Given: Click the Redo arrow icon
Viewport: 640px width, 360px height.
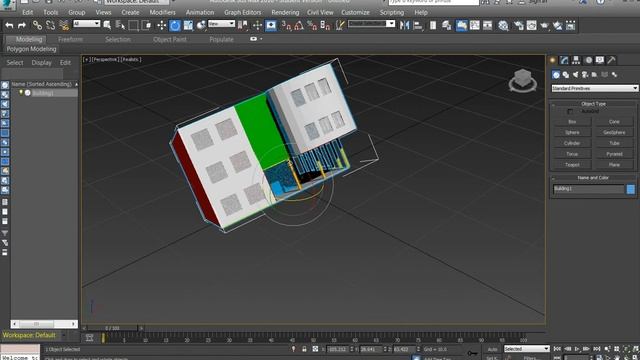Looking at the screenshot, I should 22,26.
